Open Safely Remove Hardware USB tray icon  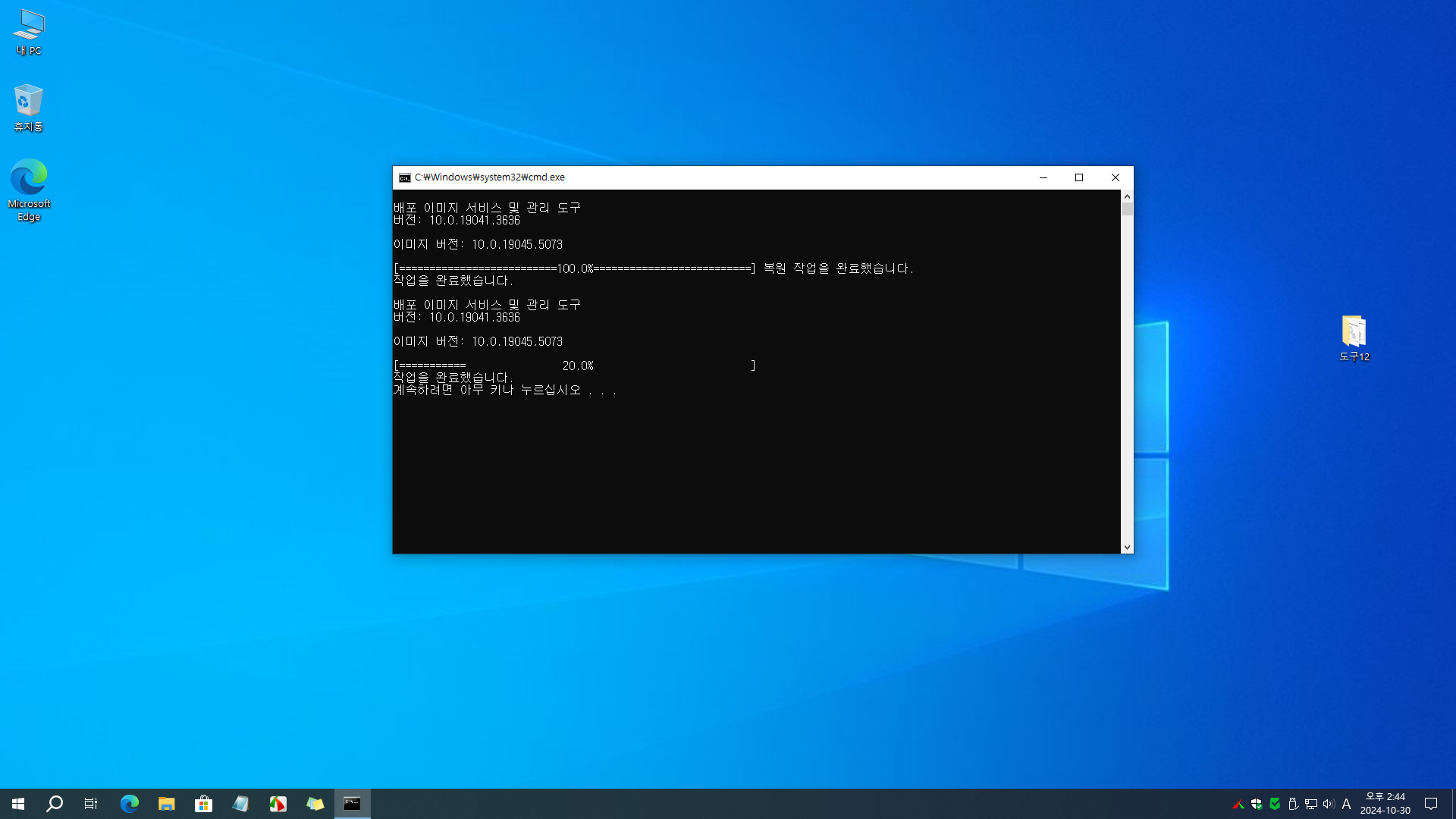1293,804
